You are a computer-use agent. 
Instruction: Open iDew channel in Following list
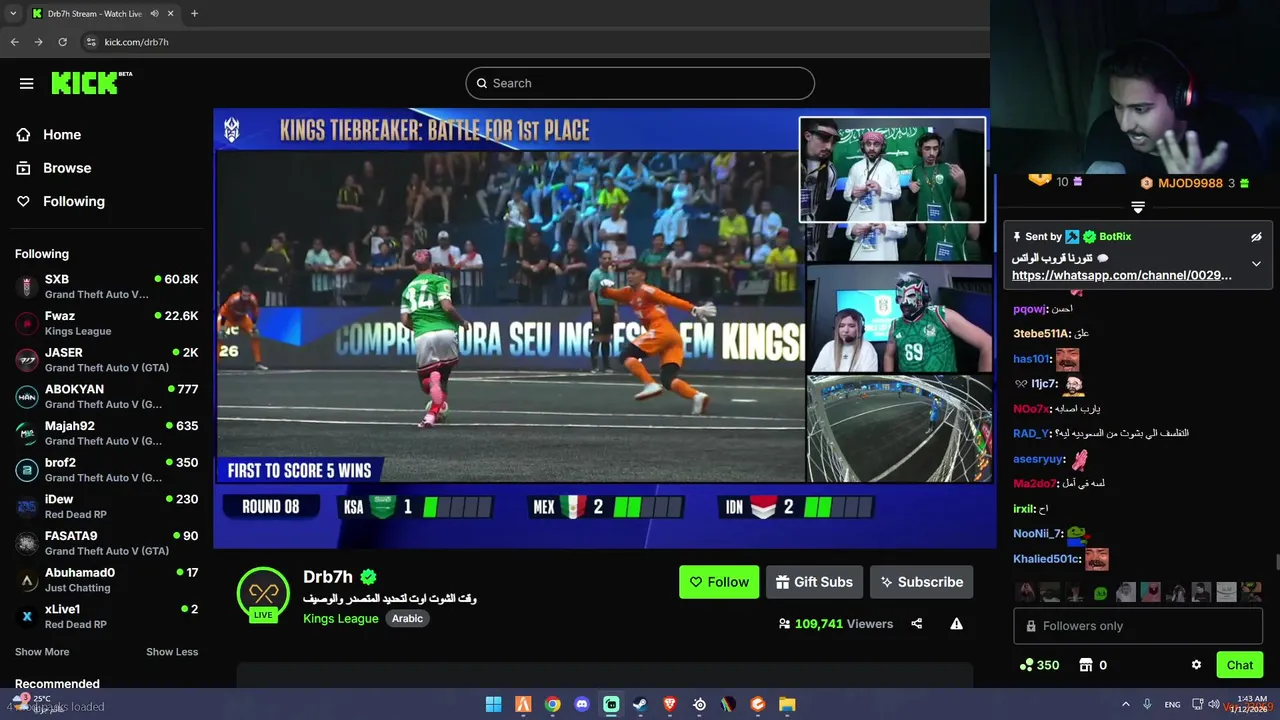(x=106, y=506)
